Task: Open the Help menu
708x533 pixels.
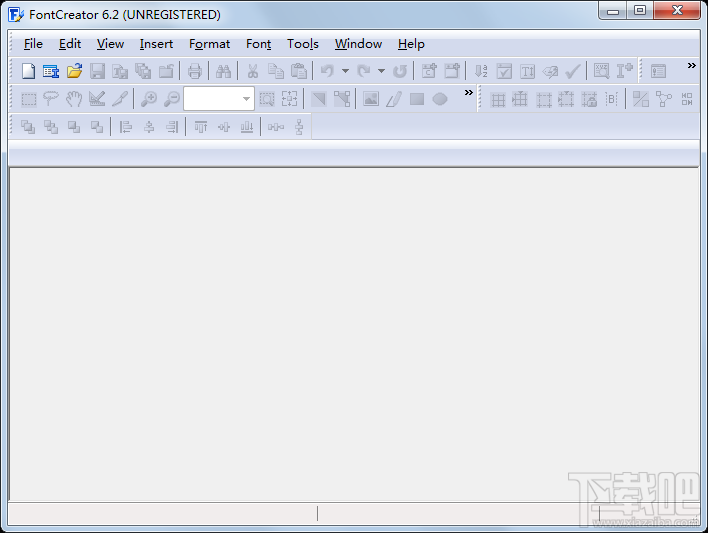Action: [x=411, y=44]
